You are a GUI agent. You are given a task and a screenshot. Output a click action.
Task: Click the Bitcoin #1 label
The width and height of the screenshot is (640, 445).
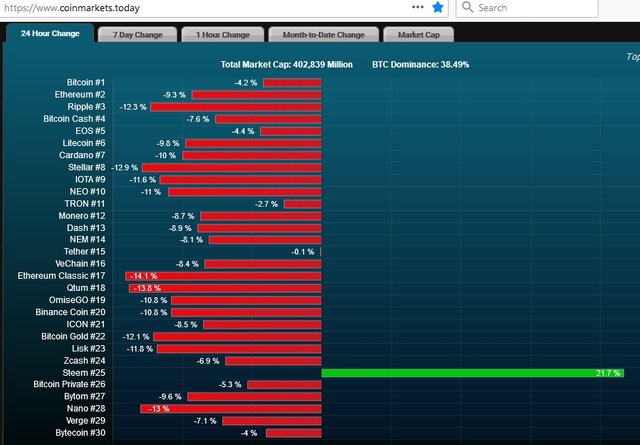86,82
